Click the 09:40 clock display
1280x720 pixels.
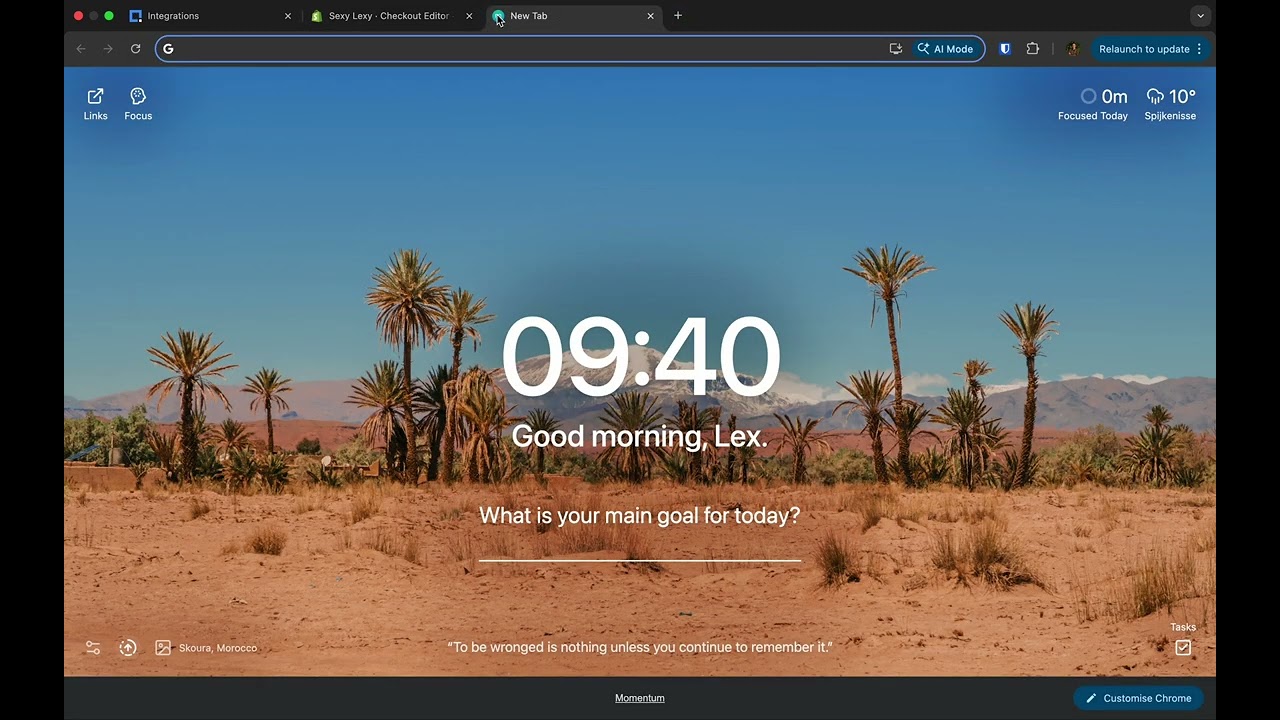click(640, 357)
